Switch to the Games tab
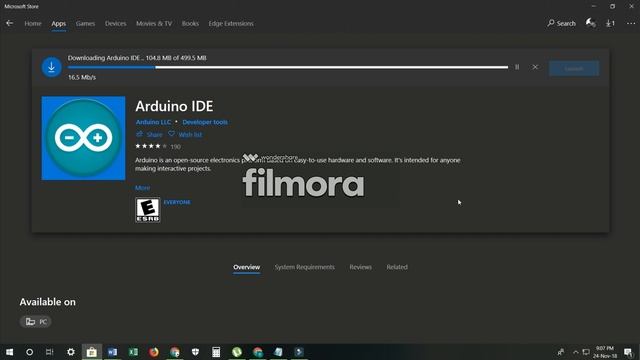640x360 pixels. click(x=85, y=24)
